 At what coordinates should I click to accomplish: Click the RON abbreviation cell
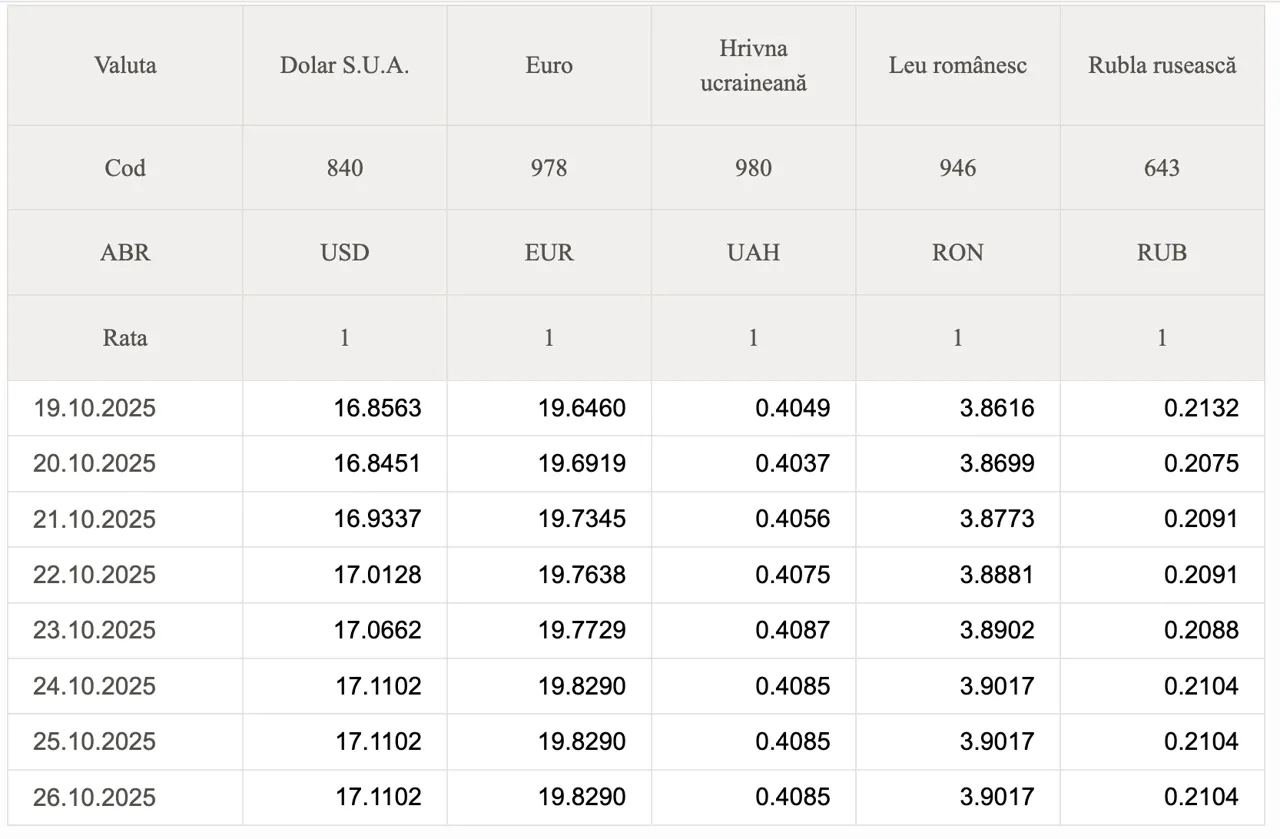pos(957,252)
